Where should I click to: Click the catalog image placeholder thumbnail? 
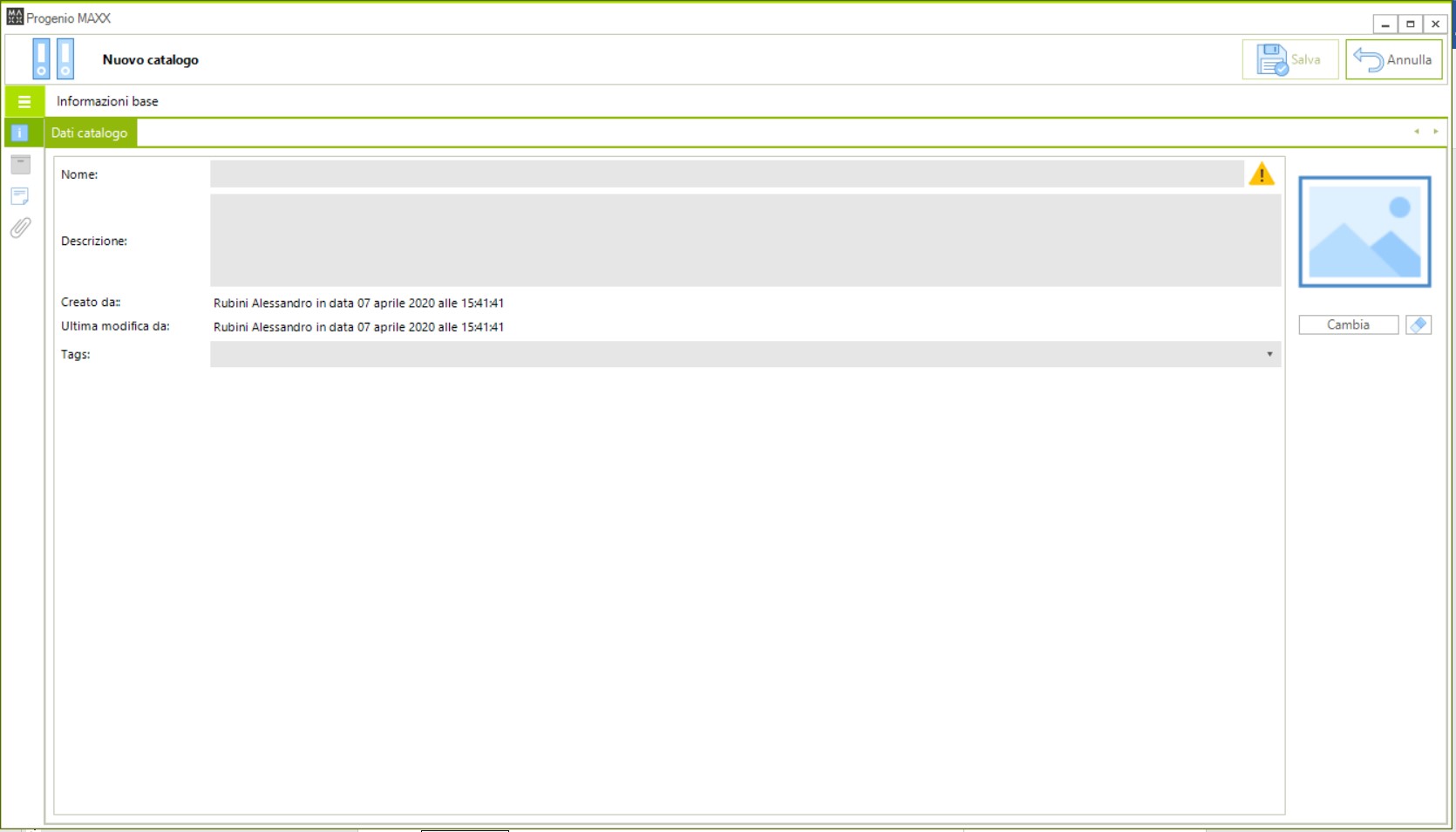point(1364,232)
